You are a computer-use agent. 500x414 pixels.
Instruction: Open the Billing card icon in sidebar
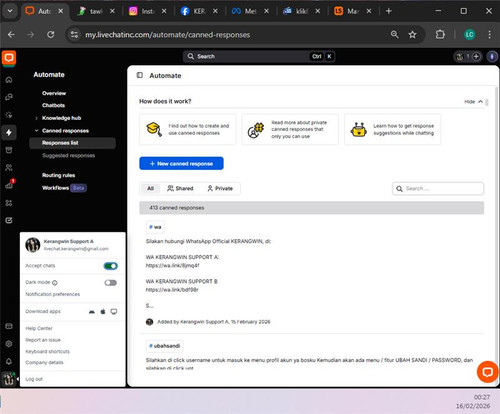coord(9,326)
